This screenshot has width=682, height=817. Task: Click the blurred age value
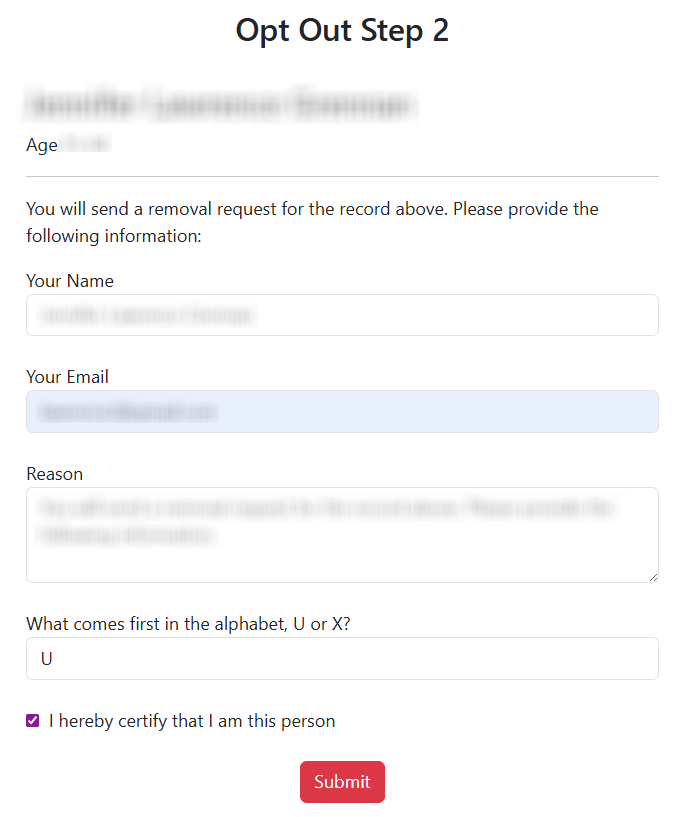click(85, 146)
